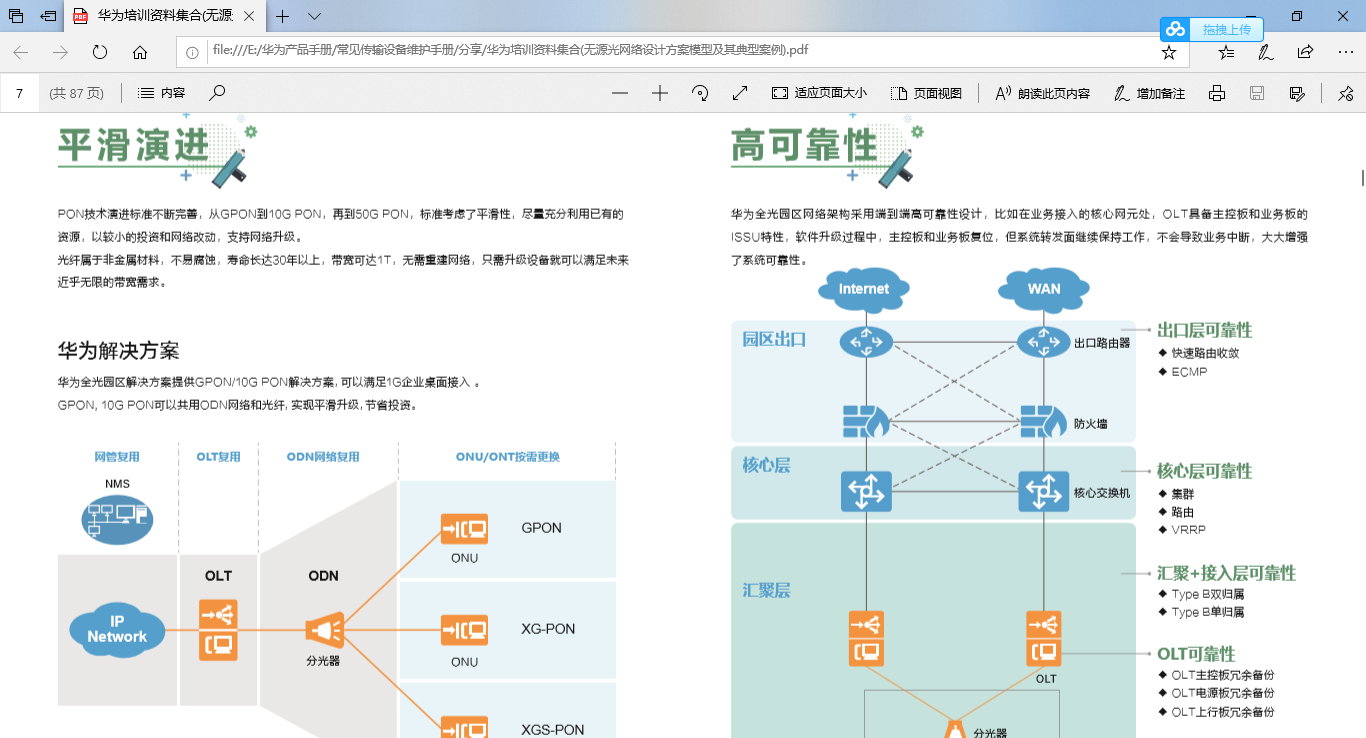The image size is (1366, 738).
Task: Save the PDF document
Action: tap(1257, 93)
